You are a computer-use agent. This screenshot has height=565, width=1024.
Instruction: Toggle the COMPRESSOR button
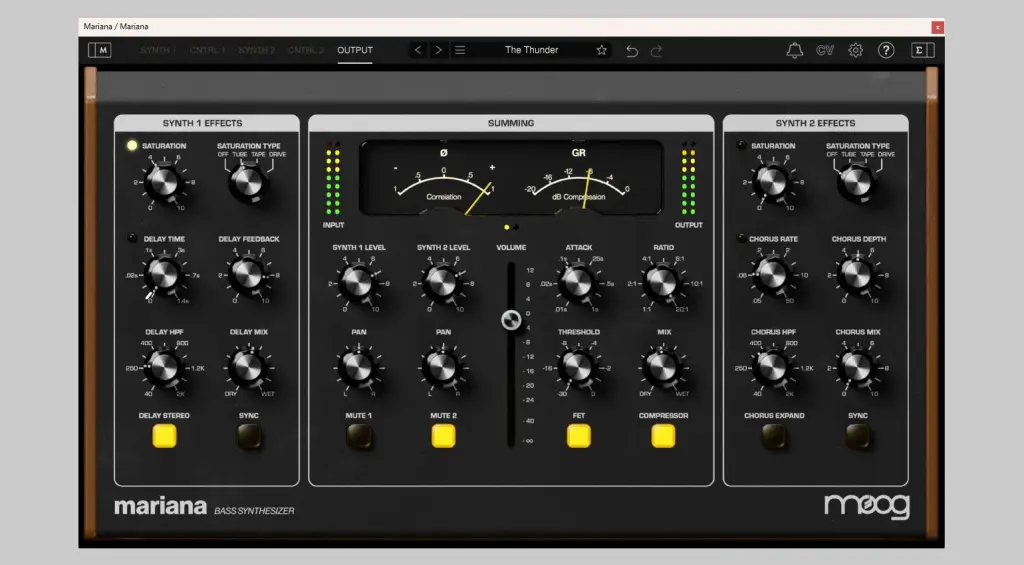(x=663, y=436)
